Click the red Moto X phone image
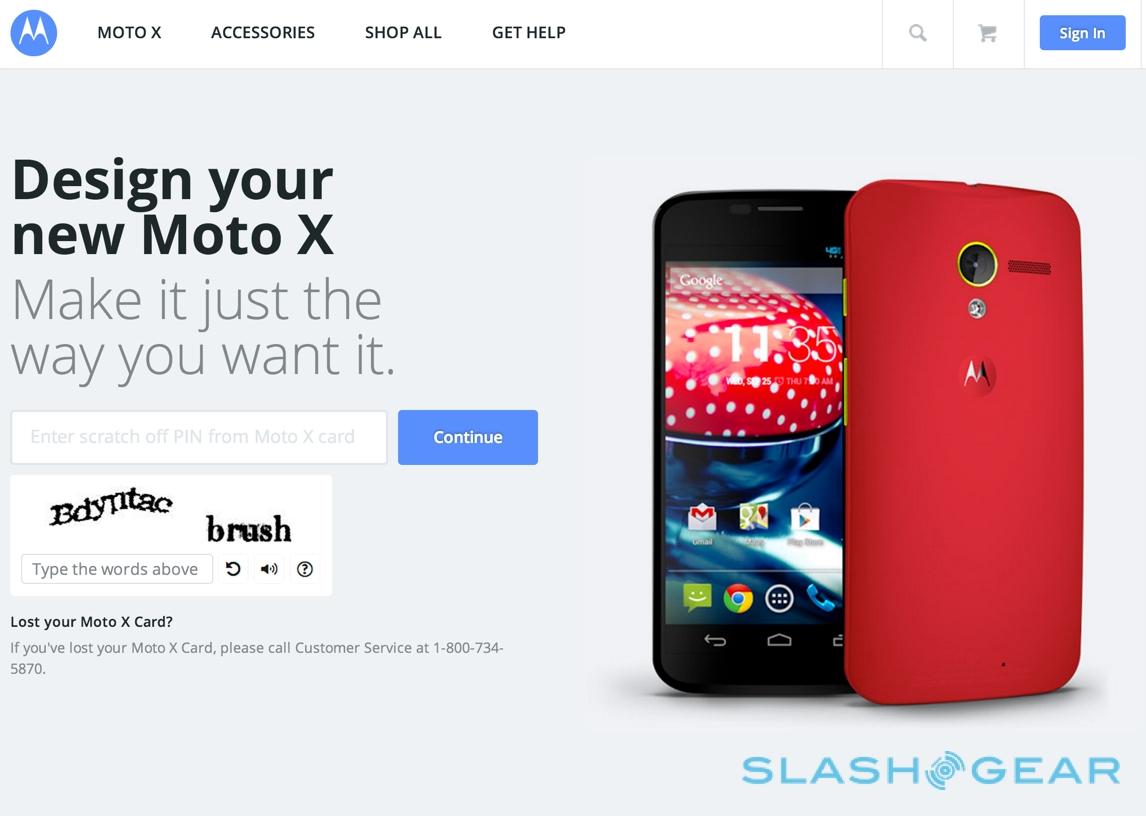 pyautogui.click(x=962, y=442)
